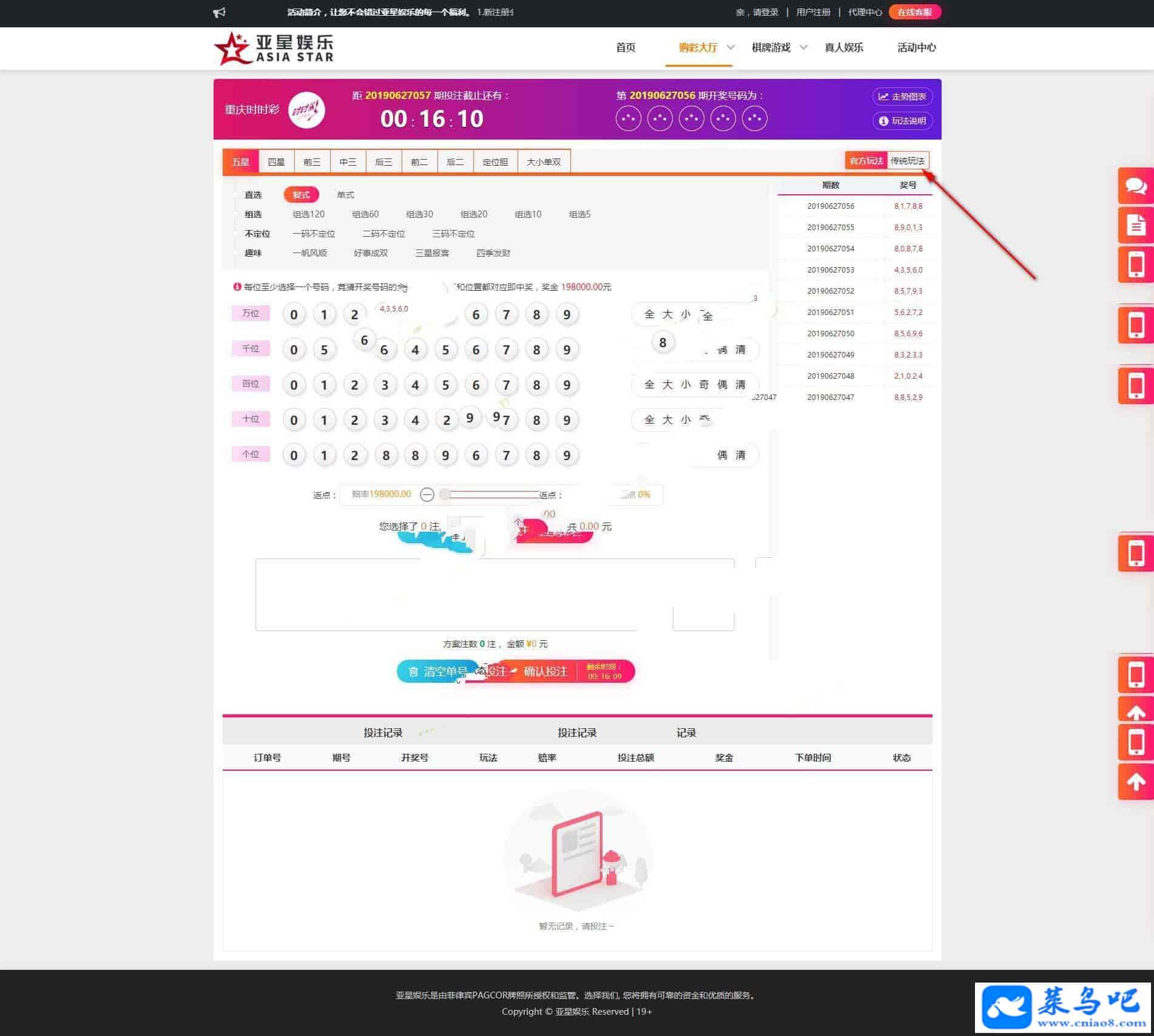The height and width of the screenshot is (1036, 1154).
Task: Switch to the 前二 tab
Action: point(419,162)
